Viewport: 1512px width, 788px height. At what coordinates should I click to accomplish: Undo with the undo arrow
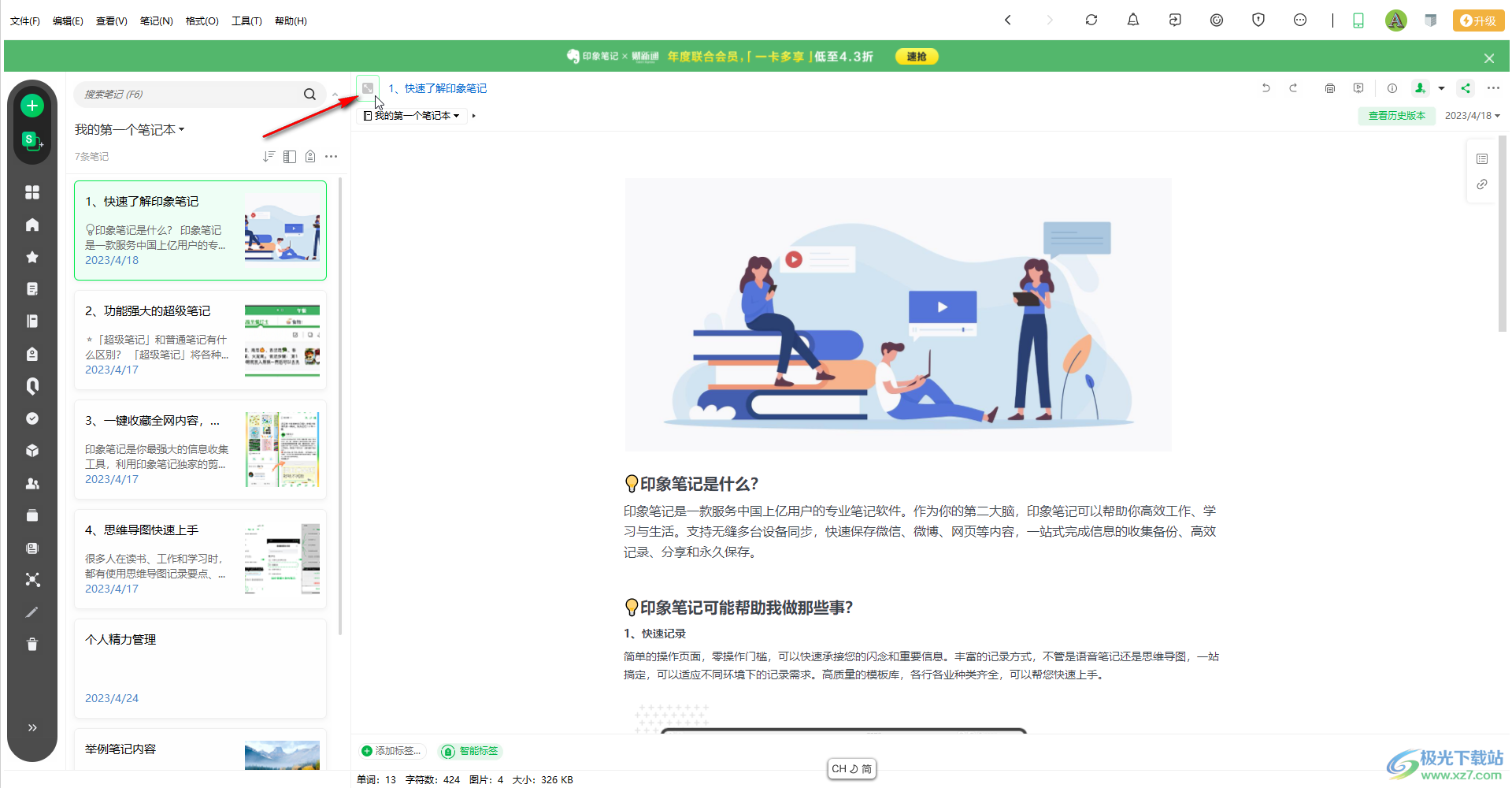1266,88
